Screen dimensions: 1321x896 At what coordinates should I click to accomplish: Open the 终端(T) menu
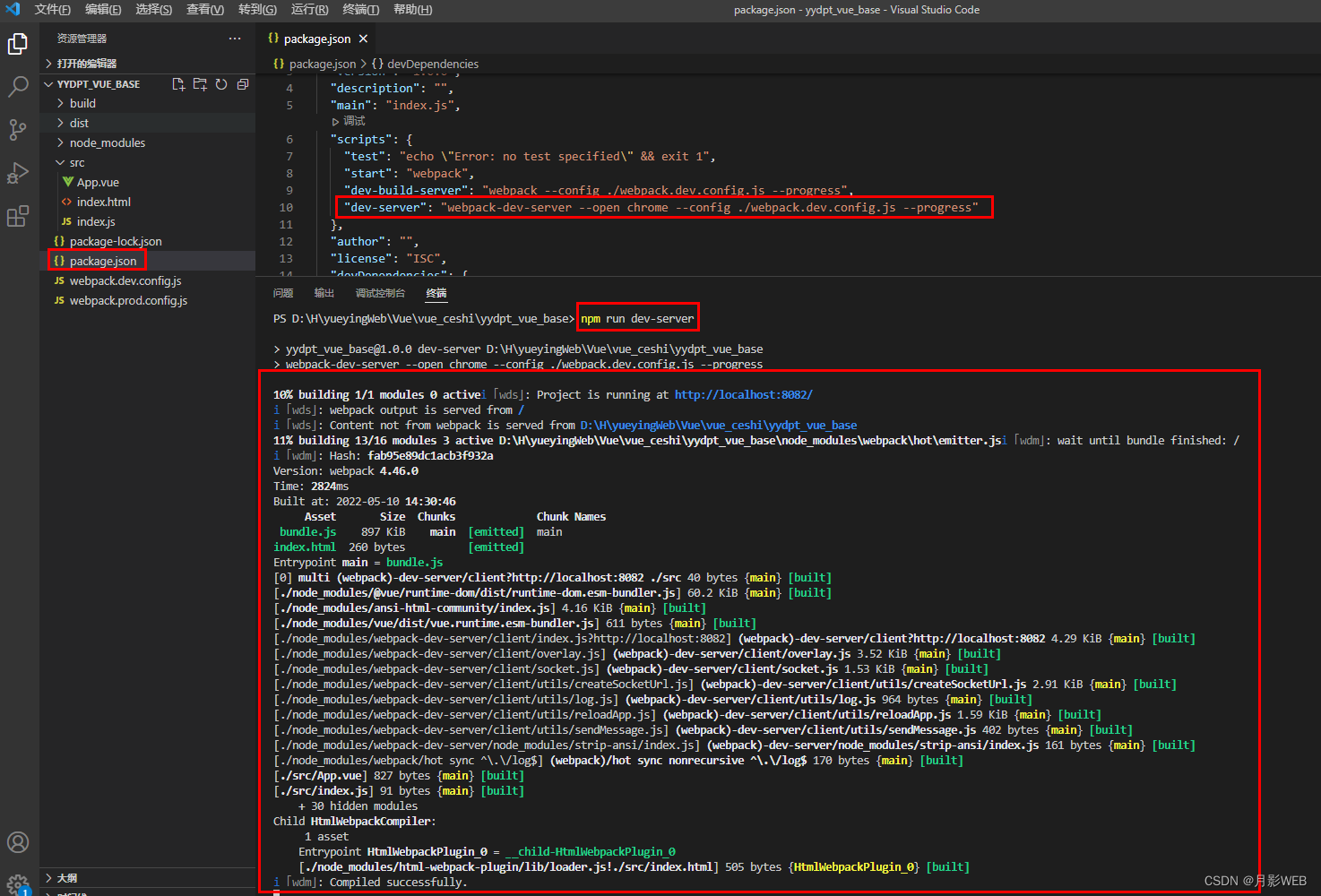pos(360,9)
